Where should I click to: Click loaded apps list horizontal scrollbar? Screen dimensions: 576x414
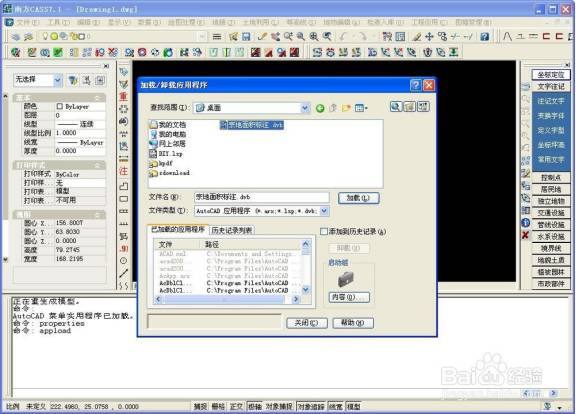pos(225,299)
